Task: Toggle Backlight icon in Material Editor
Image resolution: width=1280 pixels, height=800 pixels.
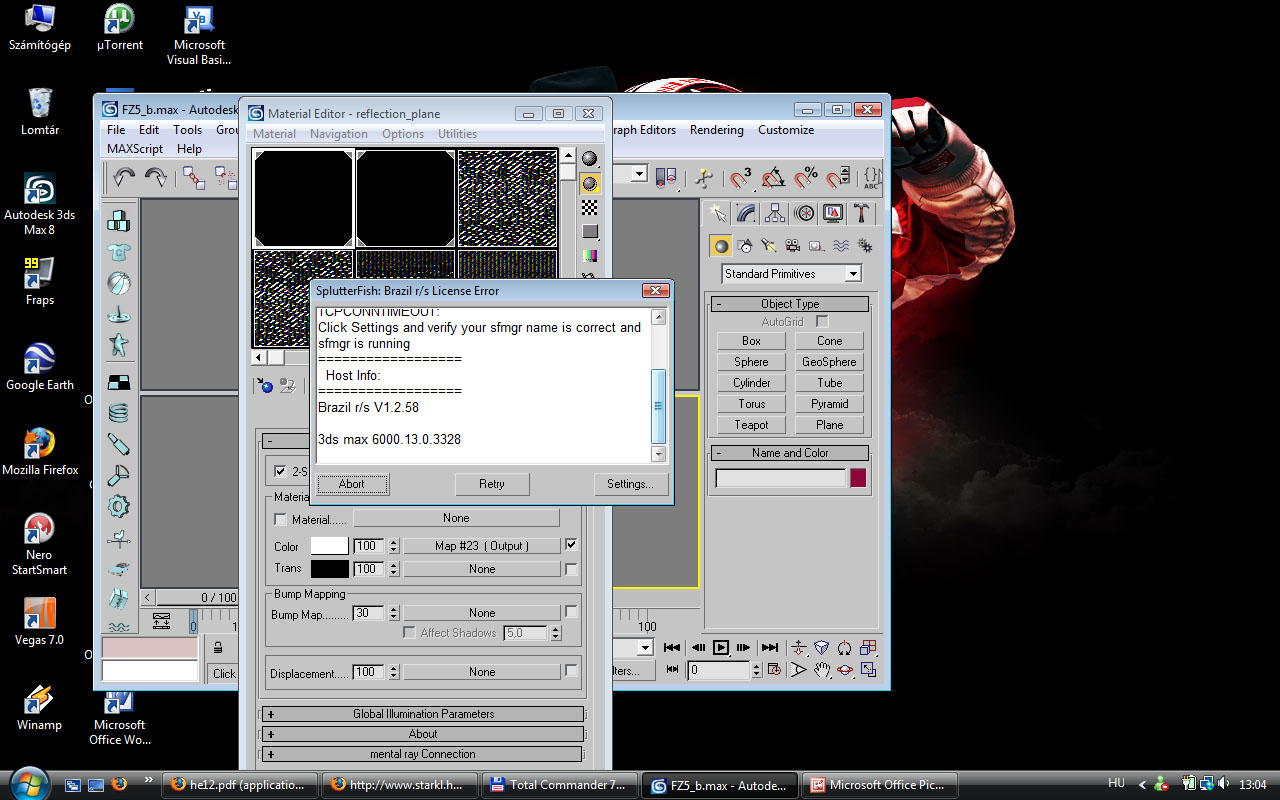Action: [x=590, y=183]
